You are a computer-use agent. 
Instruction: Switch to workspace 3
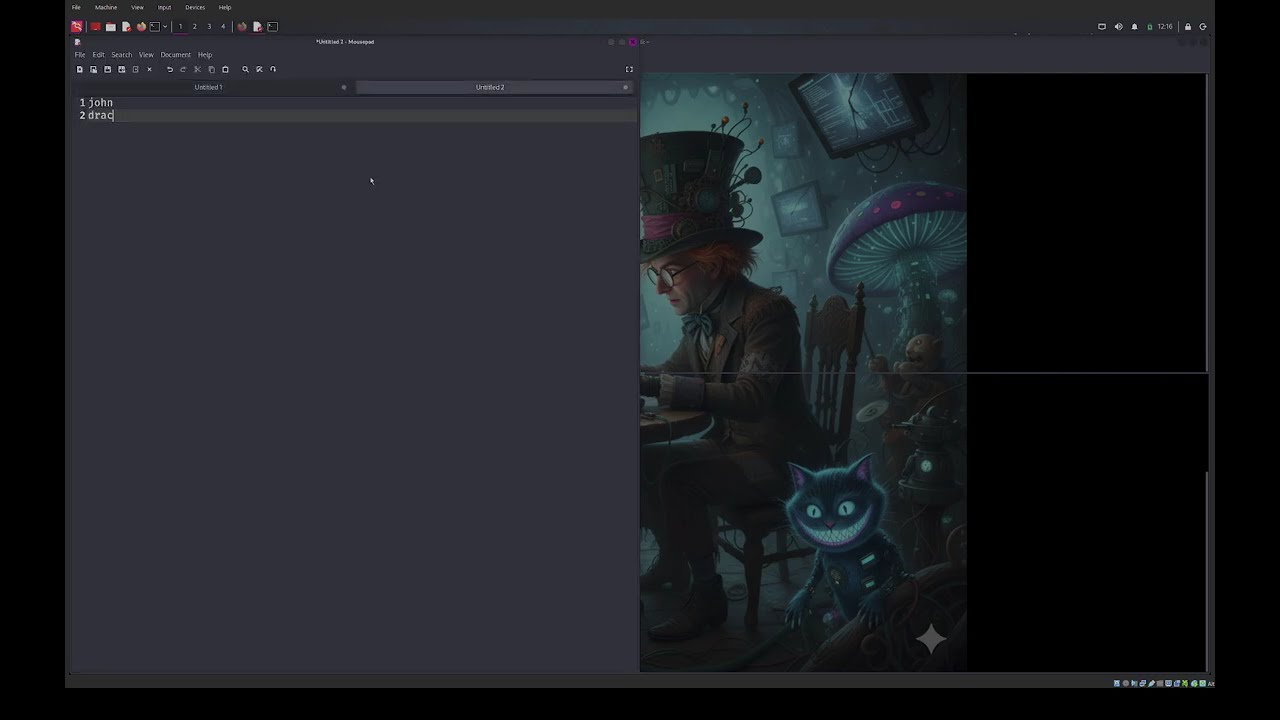pos(209,26)
